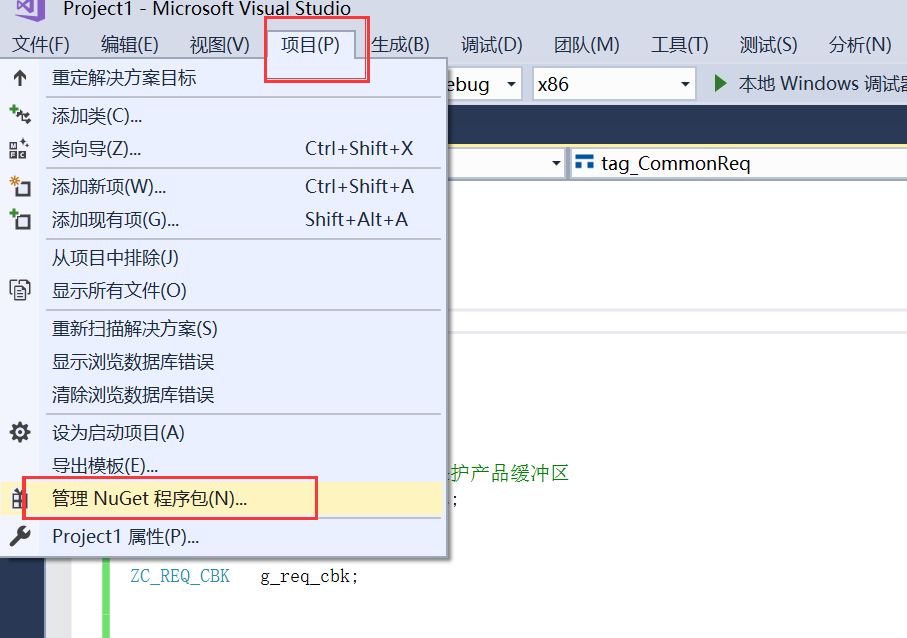Open the Class Wizard via its sidebar icon
This screenshot has width=907, height=638.
(18, 147)
